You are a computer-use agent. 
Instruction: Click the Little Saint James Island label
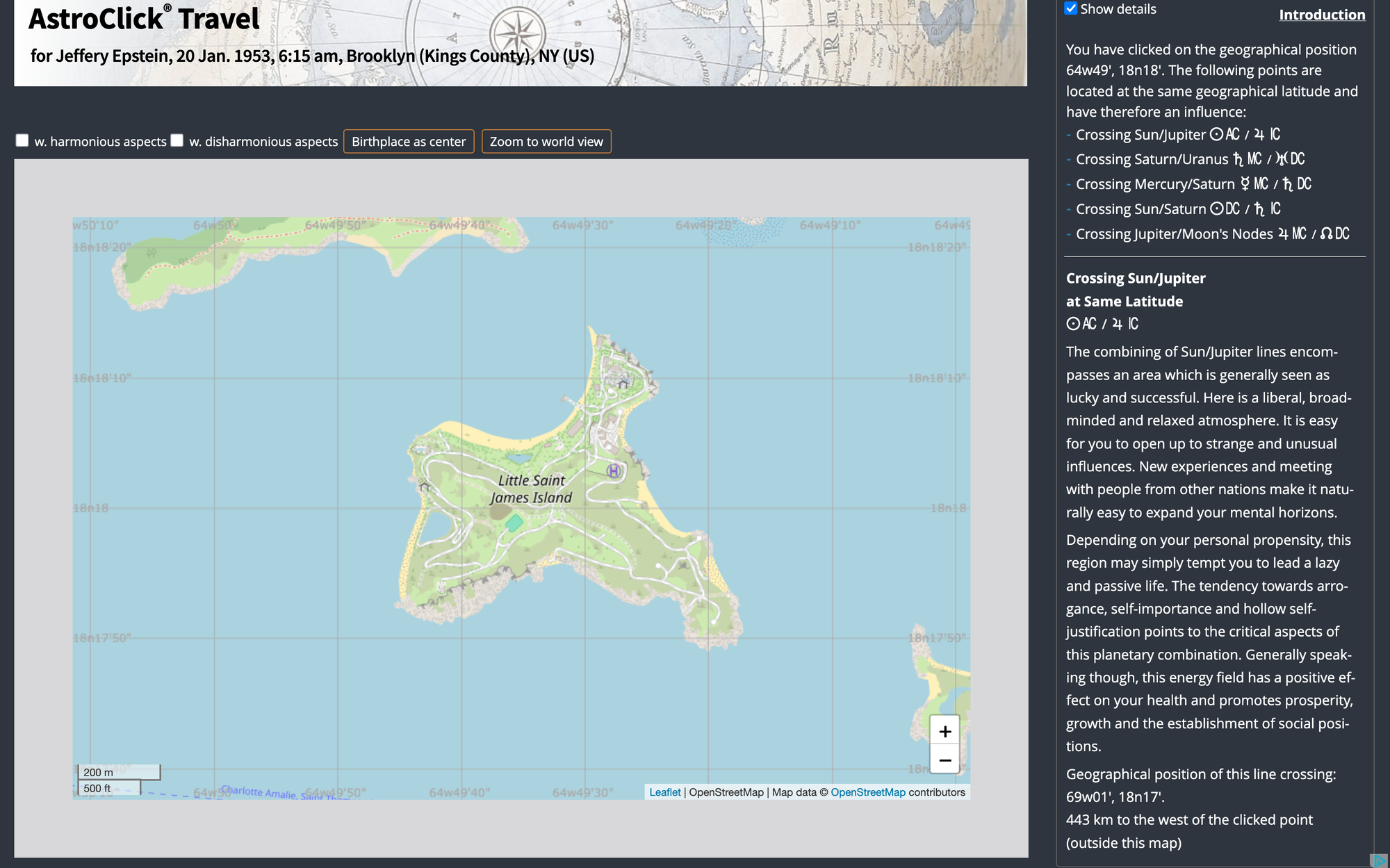click(532, 489)
